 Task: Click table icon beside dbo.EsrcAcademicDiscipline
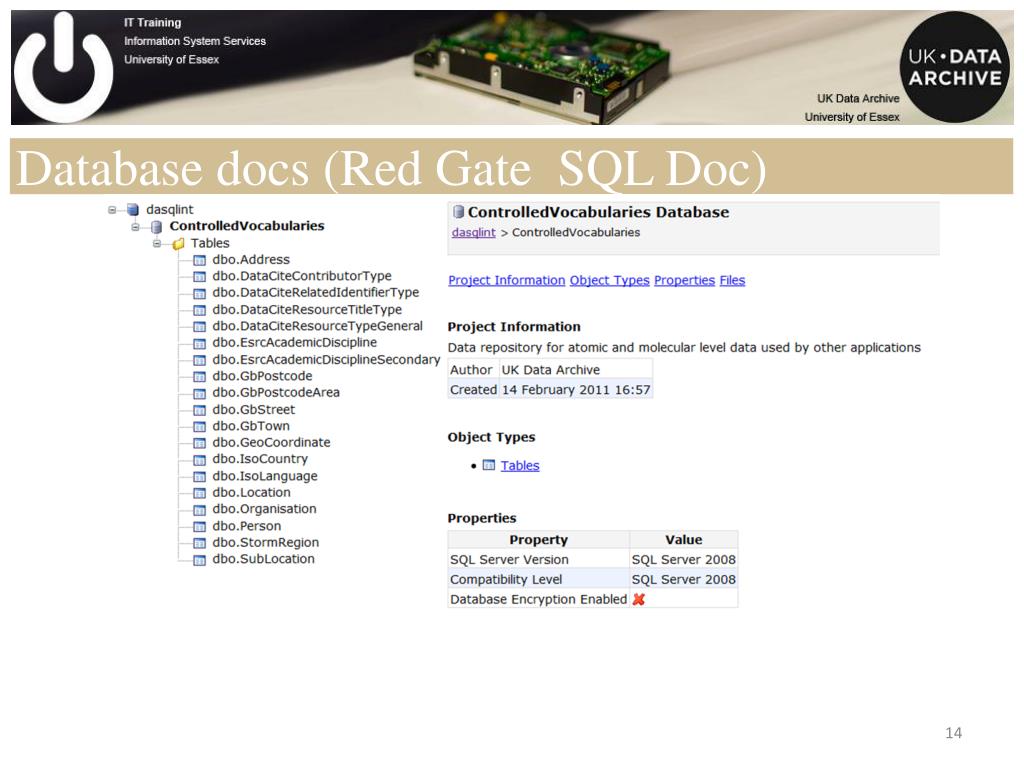tap(200, 344)
